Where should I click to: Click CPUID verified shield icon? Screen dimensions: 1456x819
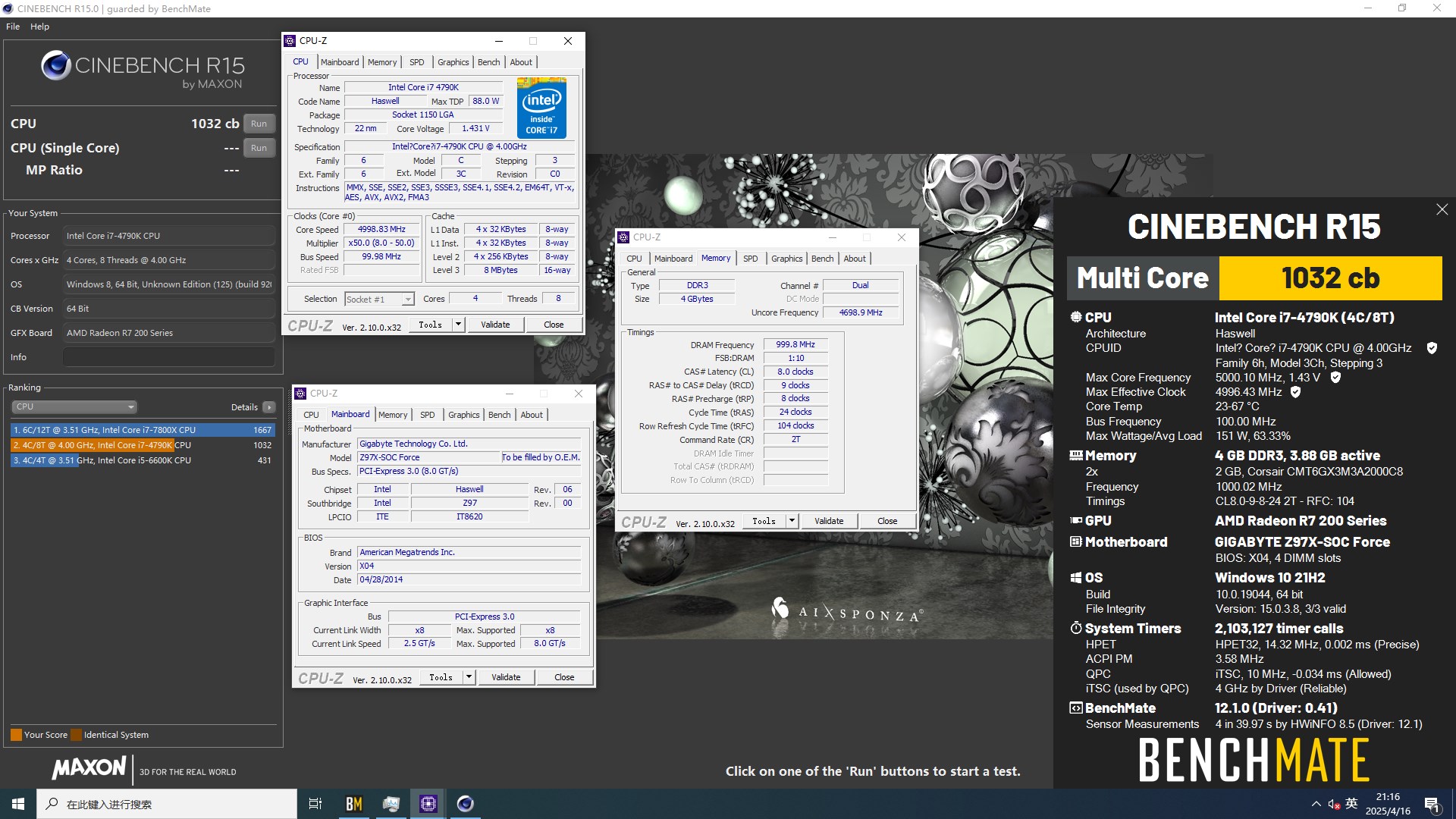tap(1432, 348)
